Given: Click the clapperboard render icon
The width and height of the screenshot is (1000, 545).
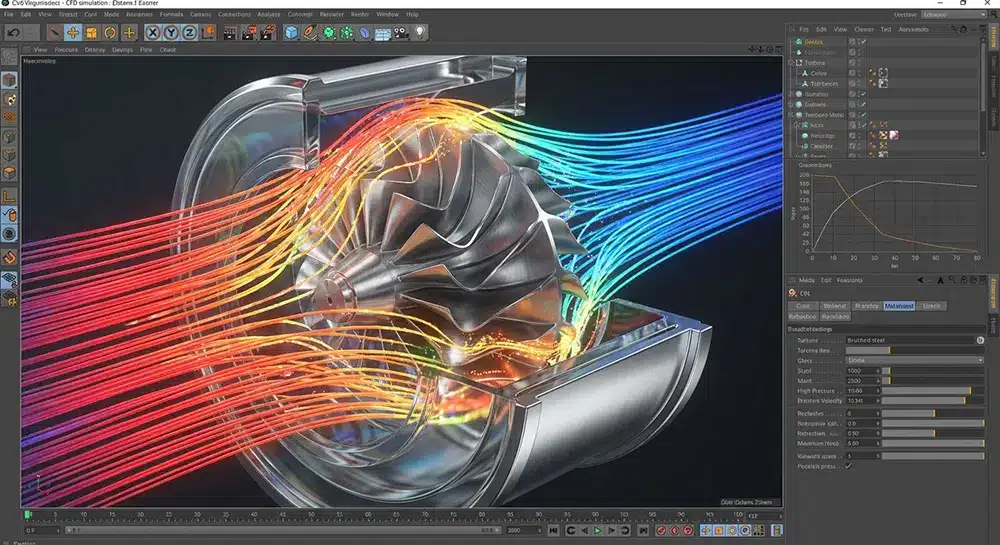Looking at the screenshot, I should [x=230, y=33].
